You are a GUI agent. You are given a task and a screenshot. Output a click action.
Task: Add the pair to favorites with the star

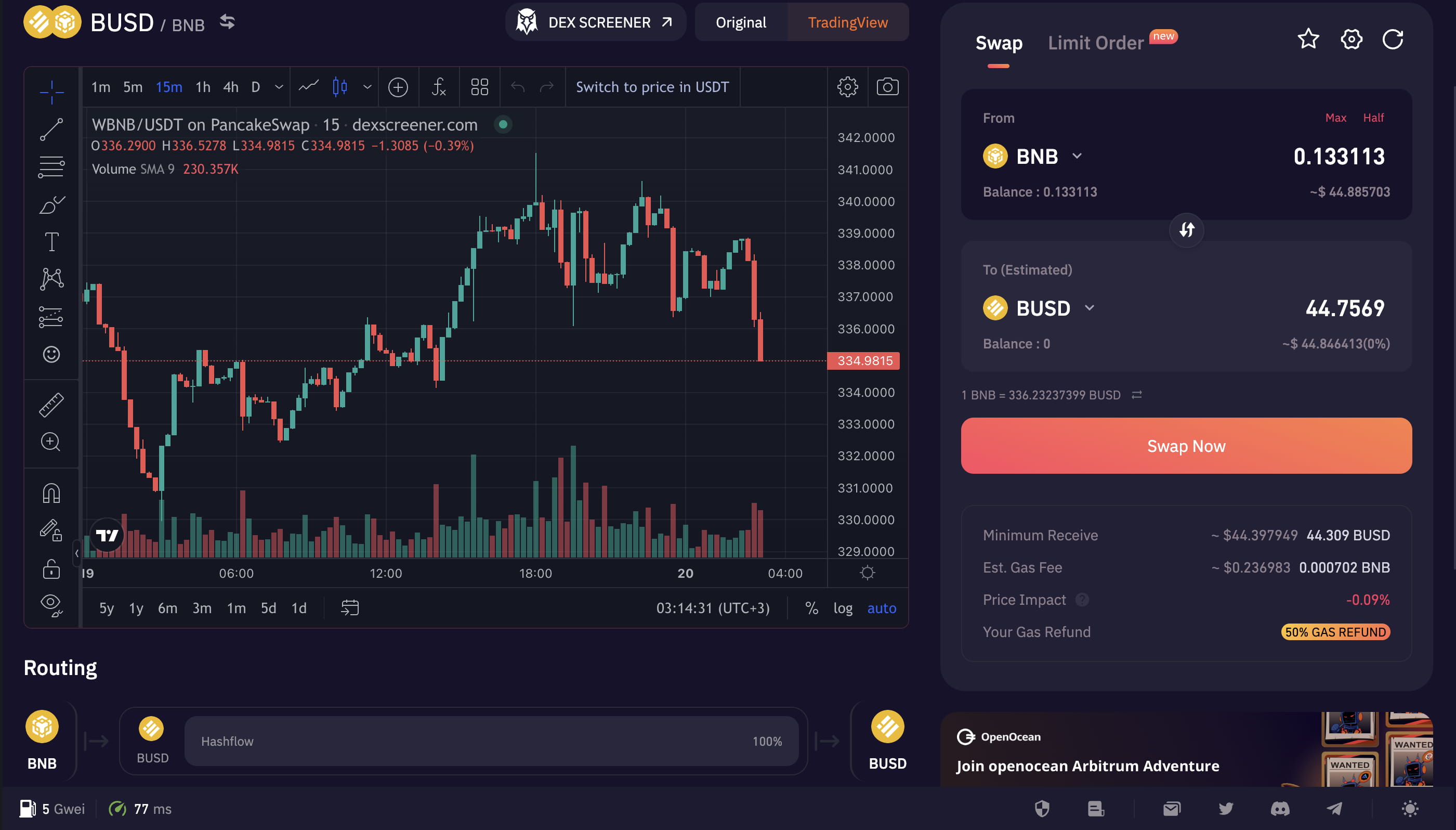point(1308,40)
